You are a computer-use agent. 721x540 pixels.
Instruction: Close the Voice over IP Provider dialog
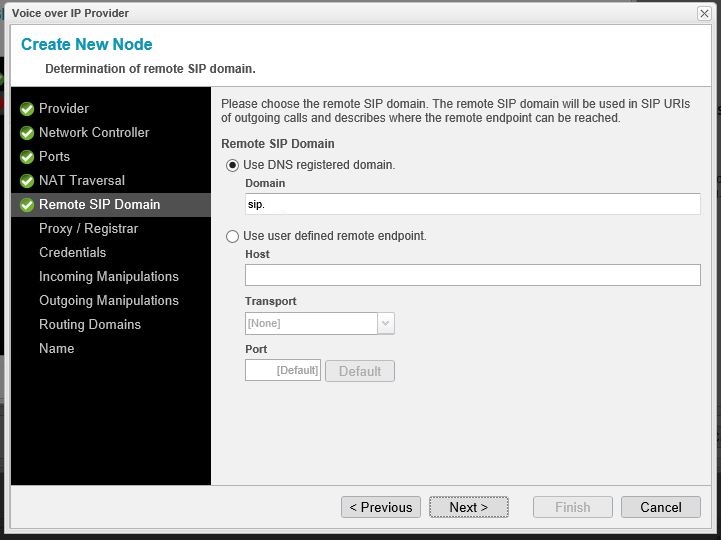click(704, 13)
